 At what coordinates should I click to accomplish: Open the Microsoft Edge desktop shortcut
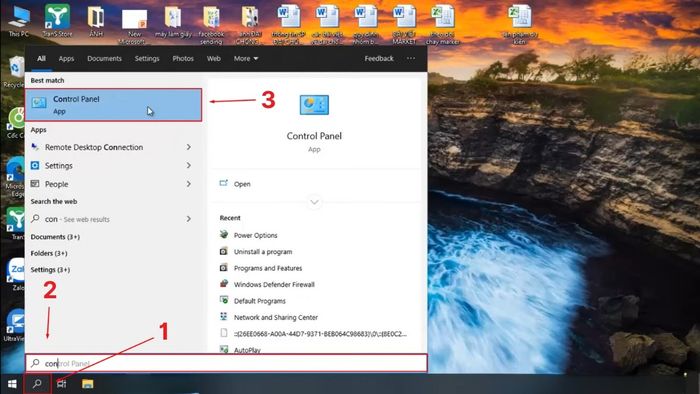pos(15,176)
